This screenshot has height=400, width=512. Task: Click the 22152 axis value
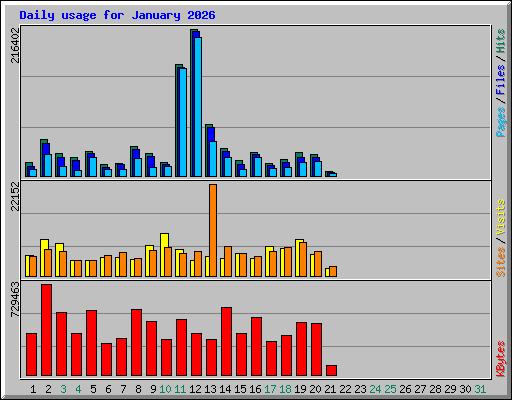click(15, 197)
